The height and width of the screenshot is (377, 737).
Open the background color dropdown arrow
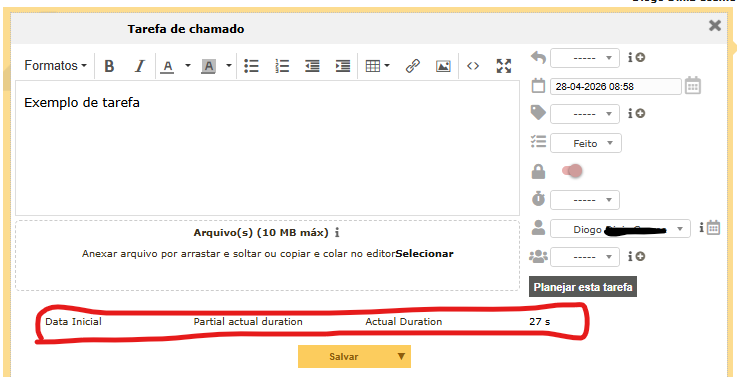(228, 66)
